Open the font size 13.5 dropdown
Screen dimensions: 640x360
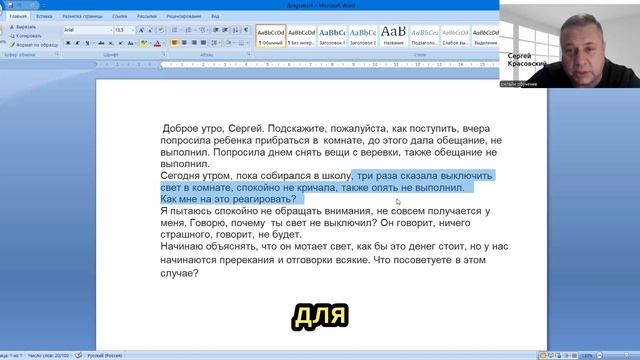pos(132,30)
